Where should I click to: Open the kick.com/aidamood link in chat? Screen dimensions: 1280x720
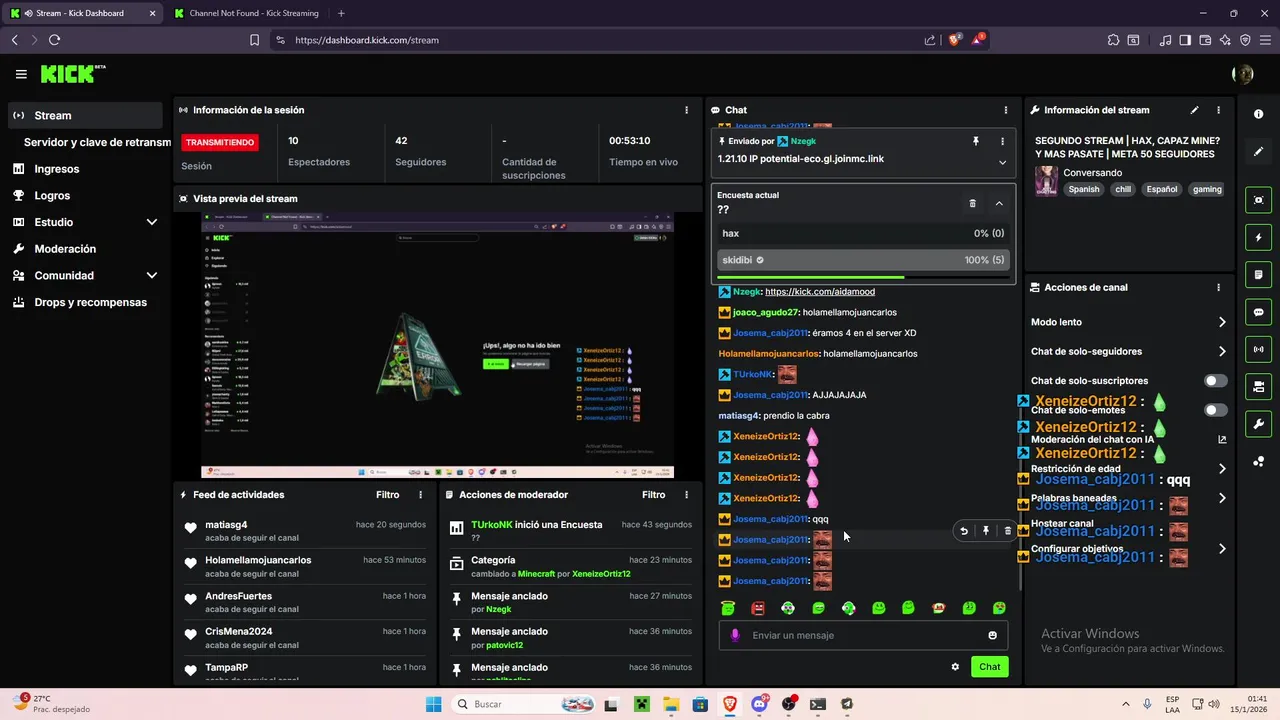tap(820, 292)
